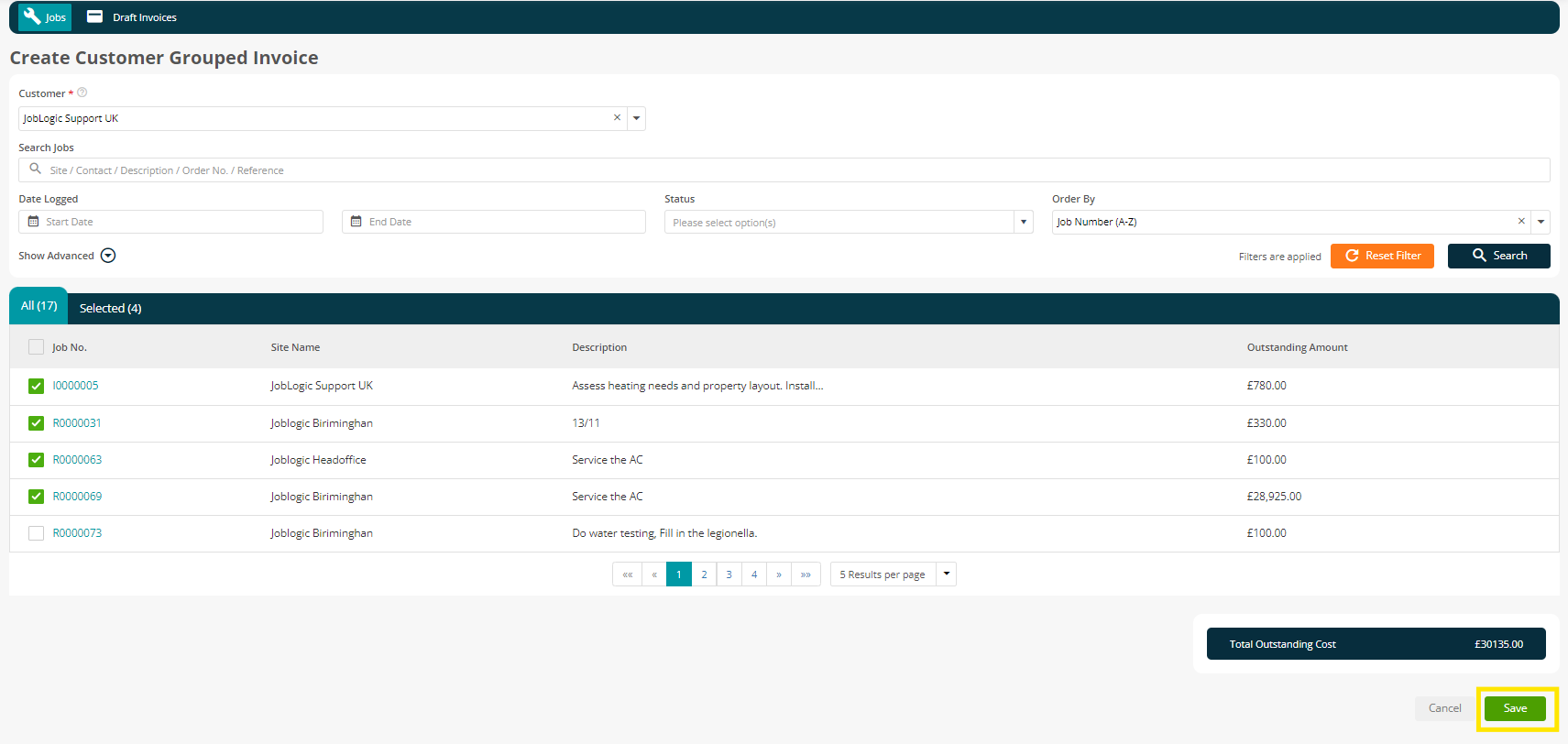Click the Customer help question-mark icon
The image size is (1568, 744).
[82, 93]
